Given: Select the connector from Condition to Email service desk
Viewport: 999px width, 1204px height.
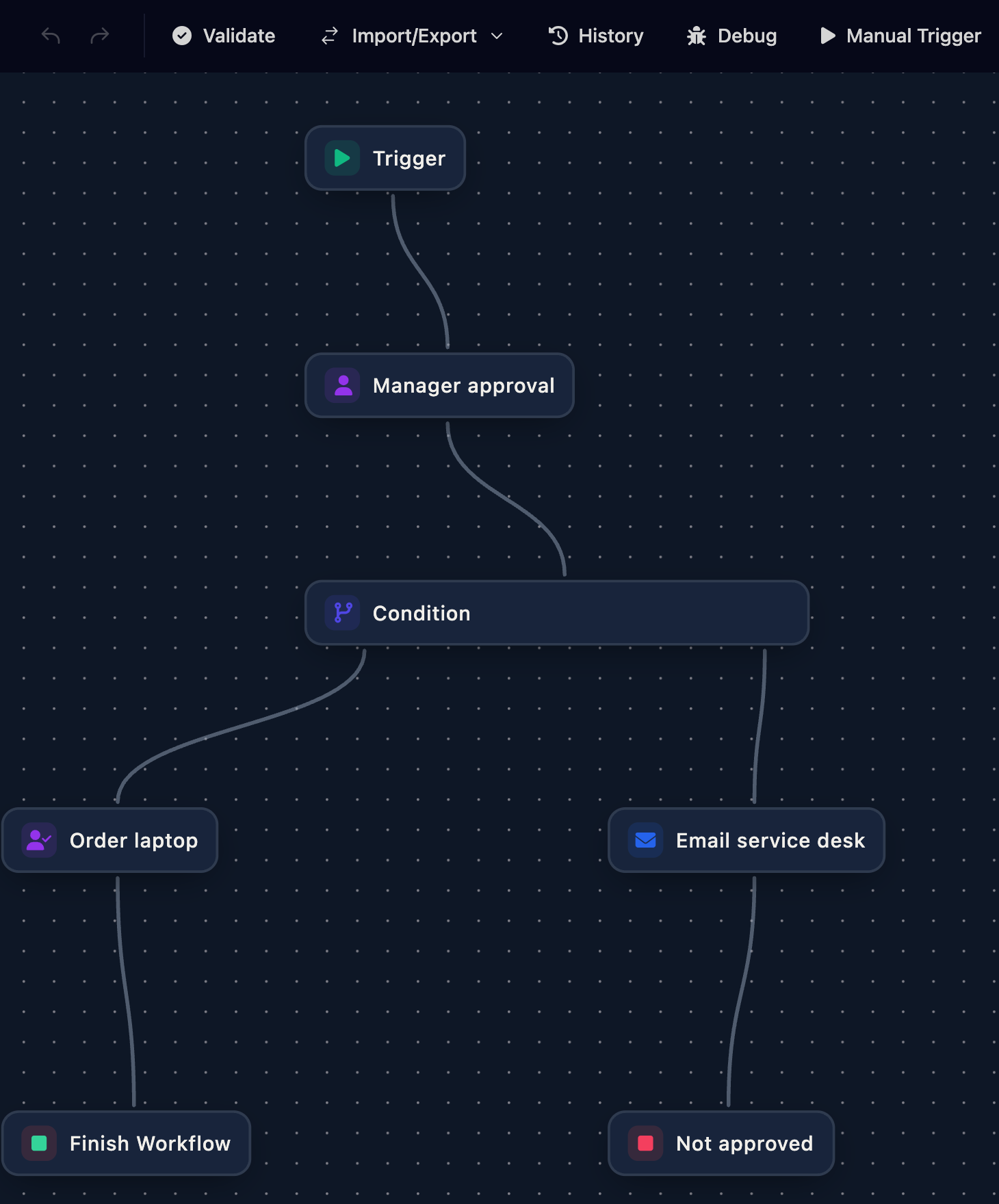Looking at the screenshot, I should pyautogui.click(x=759, y=725).
